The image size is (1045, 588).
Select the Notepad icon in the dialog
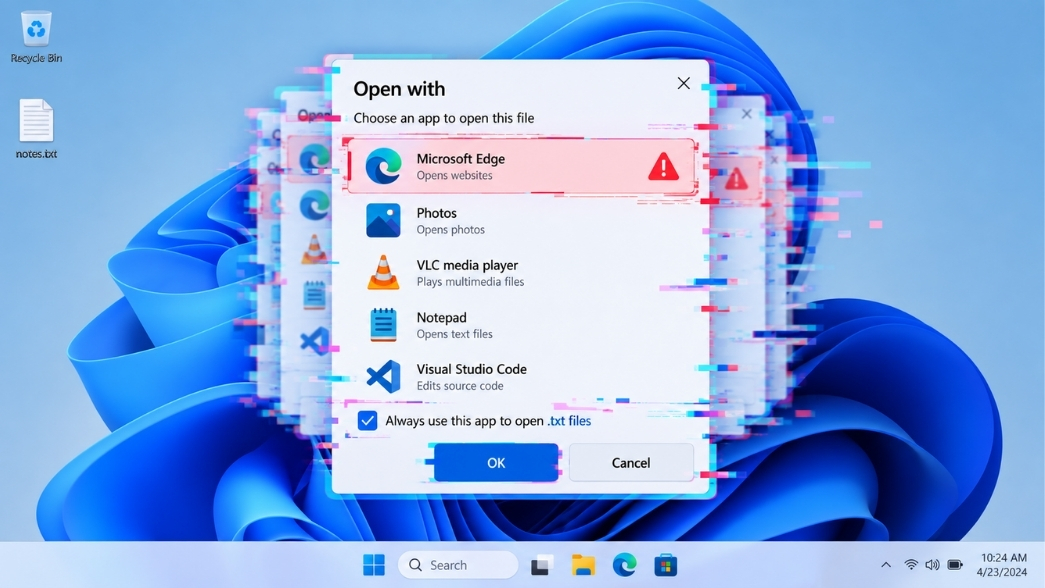383,325
